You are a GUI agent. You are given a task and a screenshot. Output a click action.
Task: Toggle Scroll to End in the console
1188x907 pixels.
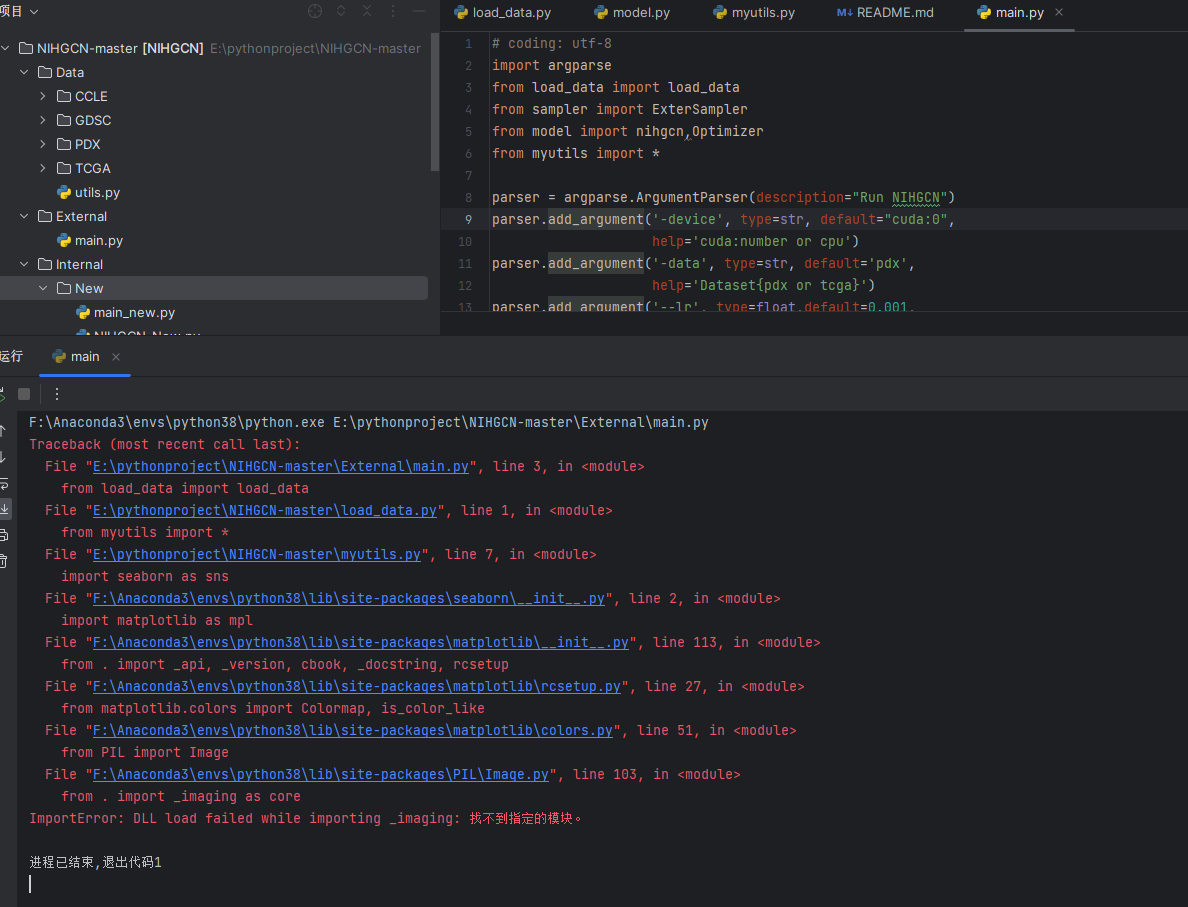coord(6,509)
